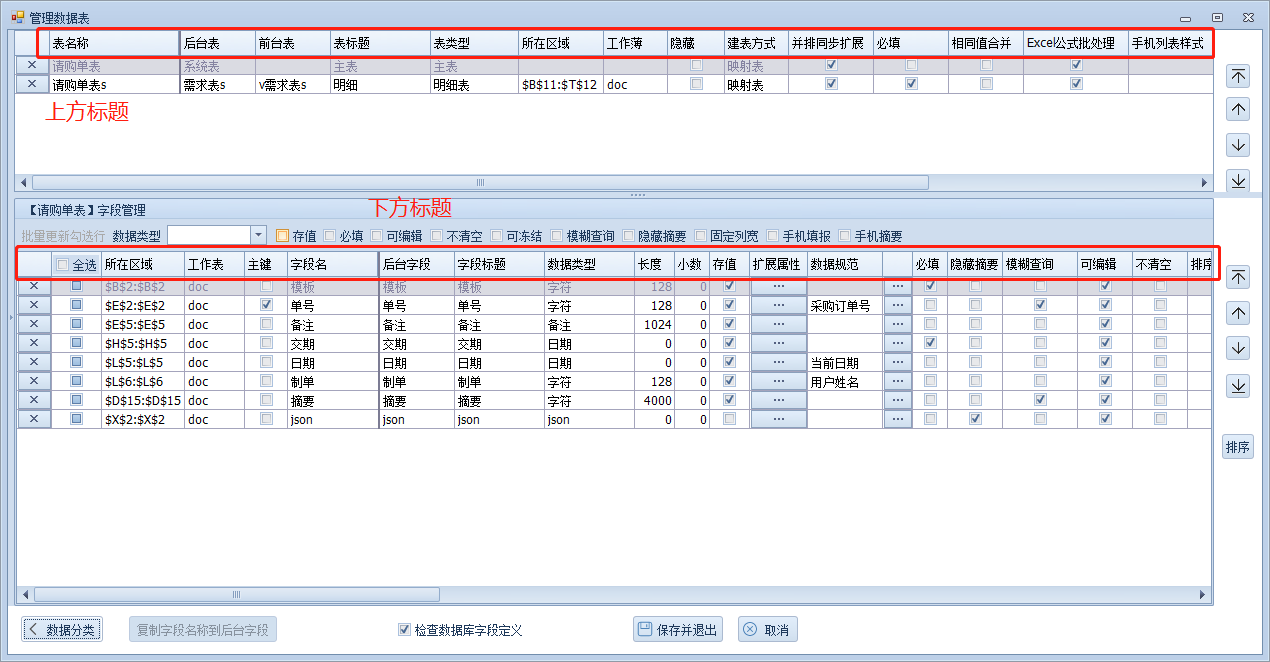Open 扩展属性 ellipsis button for 单号 row

pos(778,306)
